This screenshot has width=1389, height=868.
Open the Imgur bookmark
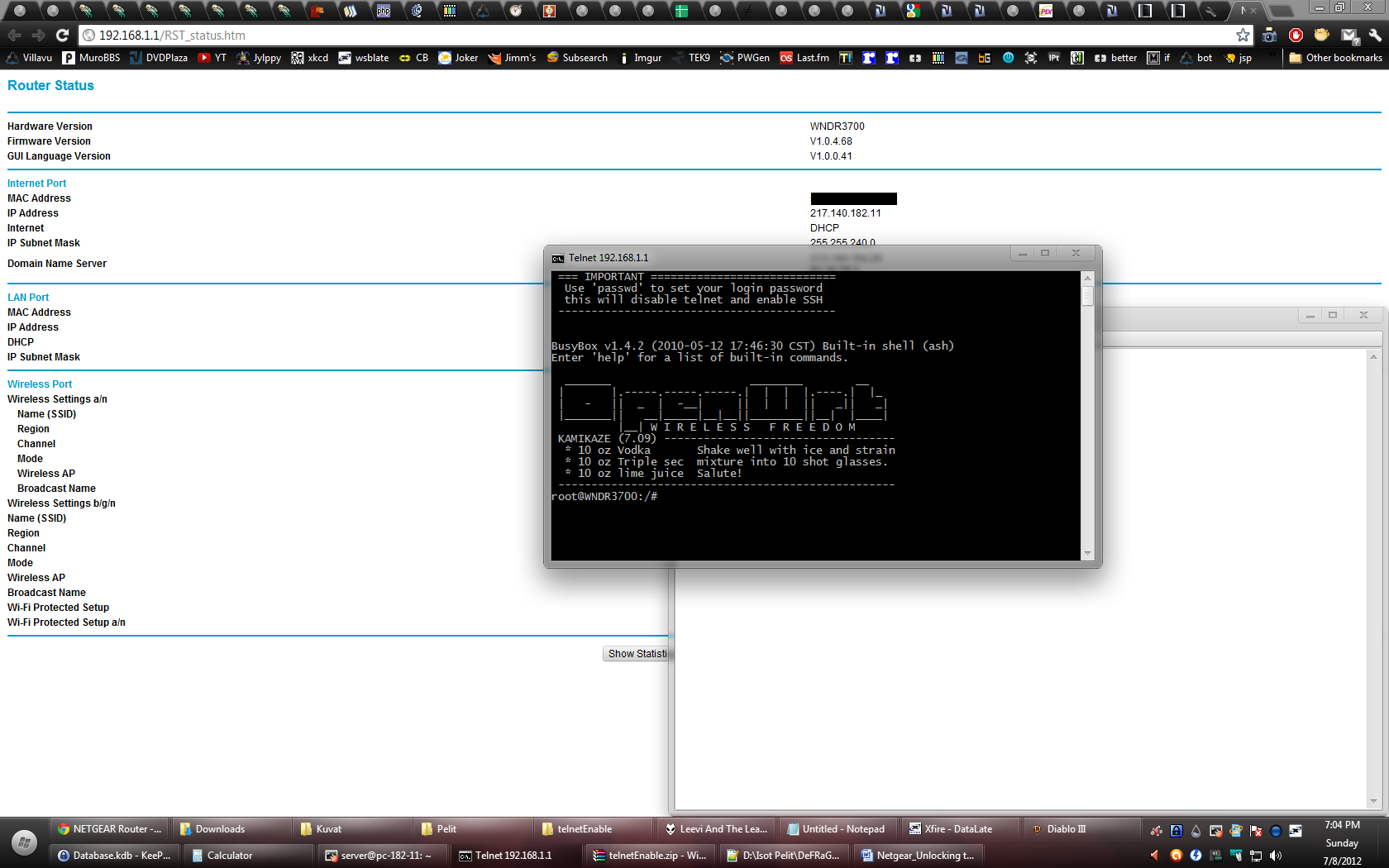tap(640, 58)
